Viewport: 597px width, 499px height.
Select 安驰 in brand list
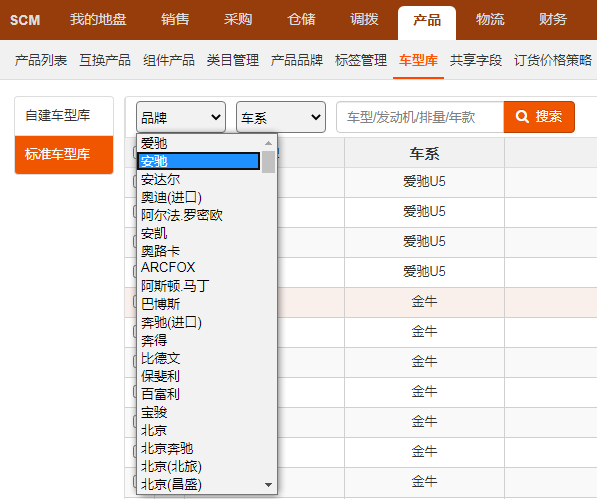pos(199,161)
